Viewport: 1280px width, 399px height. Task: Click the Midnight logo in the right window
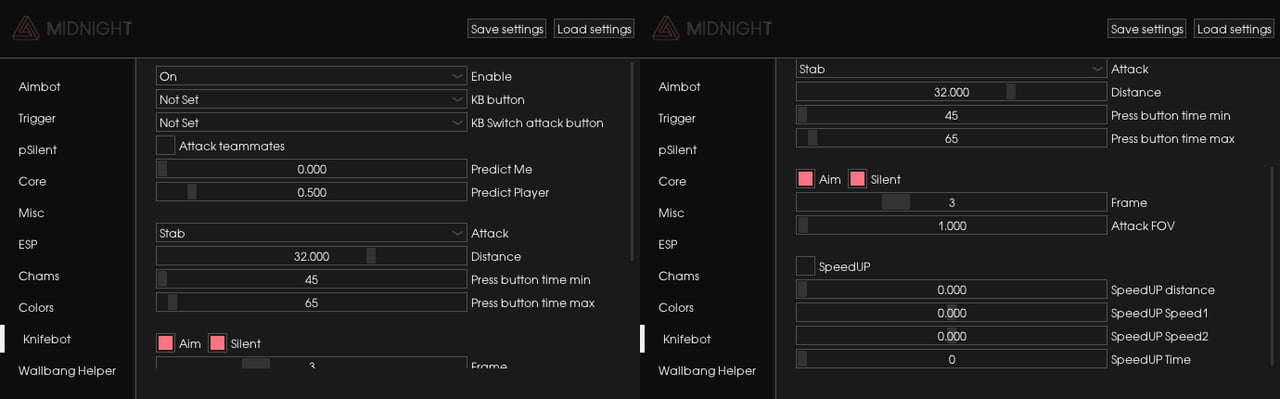(x=711, y=28)
